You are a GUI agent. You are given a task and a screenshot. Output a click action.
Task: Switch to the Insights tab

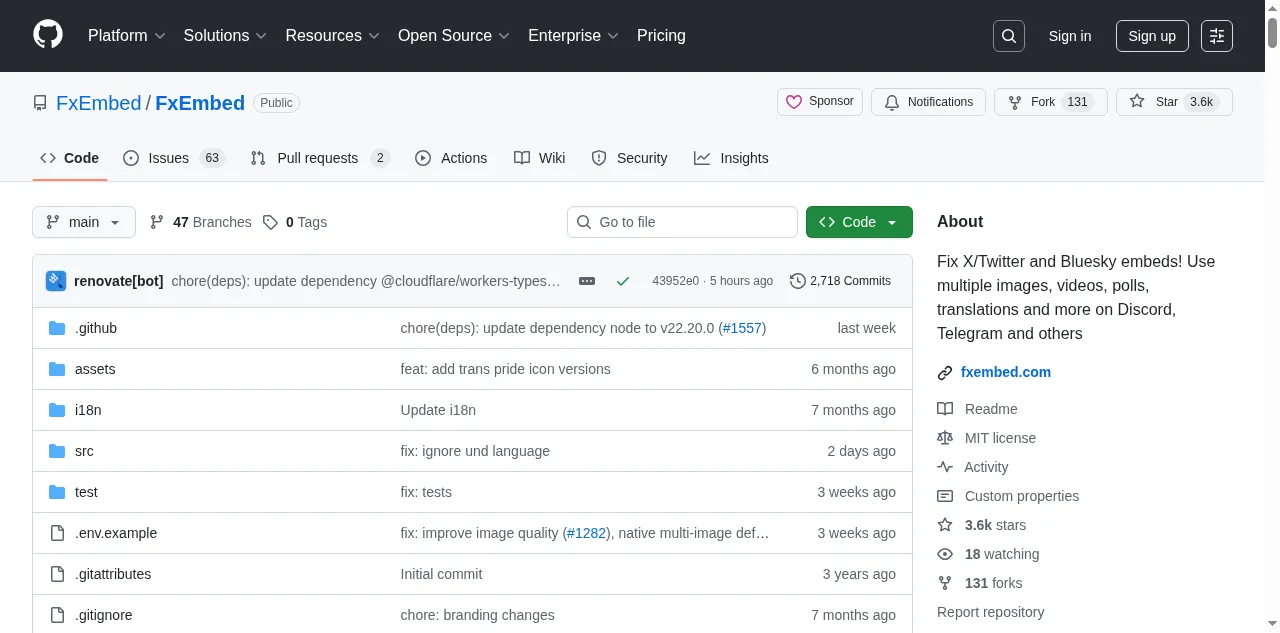tap(731, 158)
